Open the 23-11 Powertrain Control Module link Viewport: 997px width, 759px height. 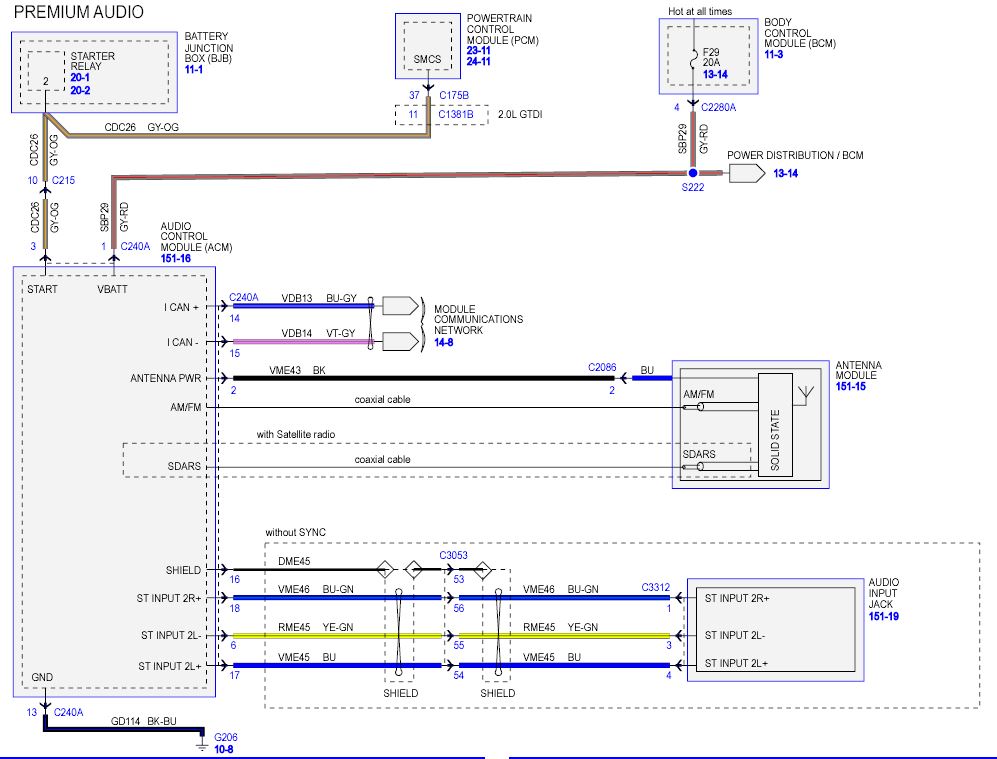tap(479, 48)
